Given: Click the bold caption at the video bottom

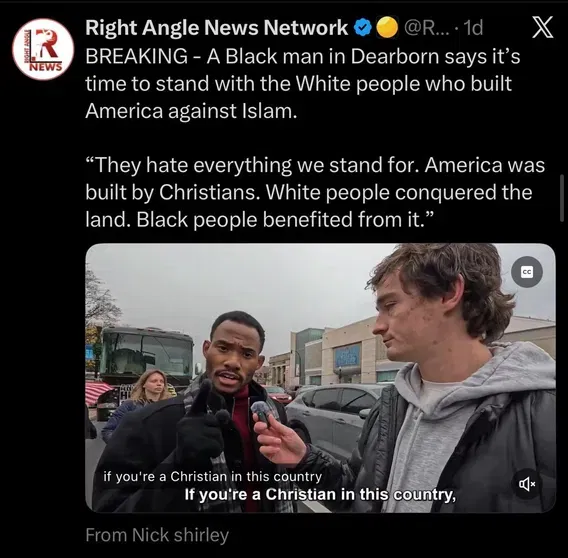Looking at the screenshot, I should pyautogui.click(x=320, y=495).
